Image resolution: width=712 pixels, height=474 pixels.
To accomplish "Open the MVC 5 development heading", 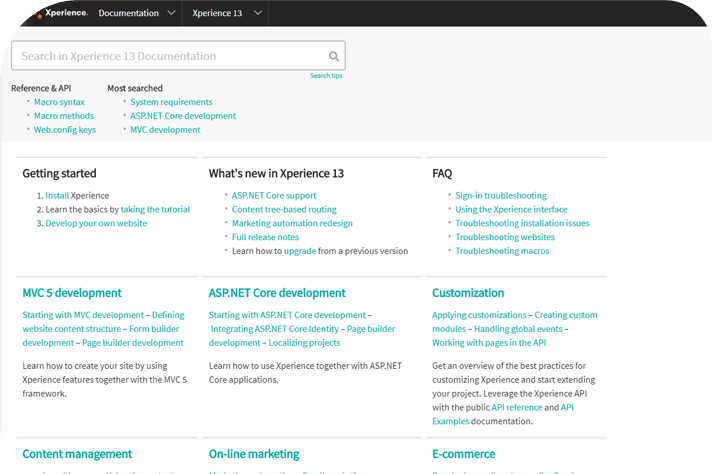I will 72,293.
